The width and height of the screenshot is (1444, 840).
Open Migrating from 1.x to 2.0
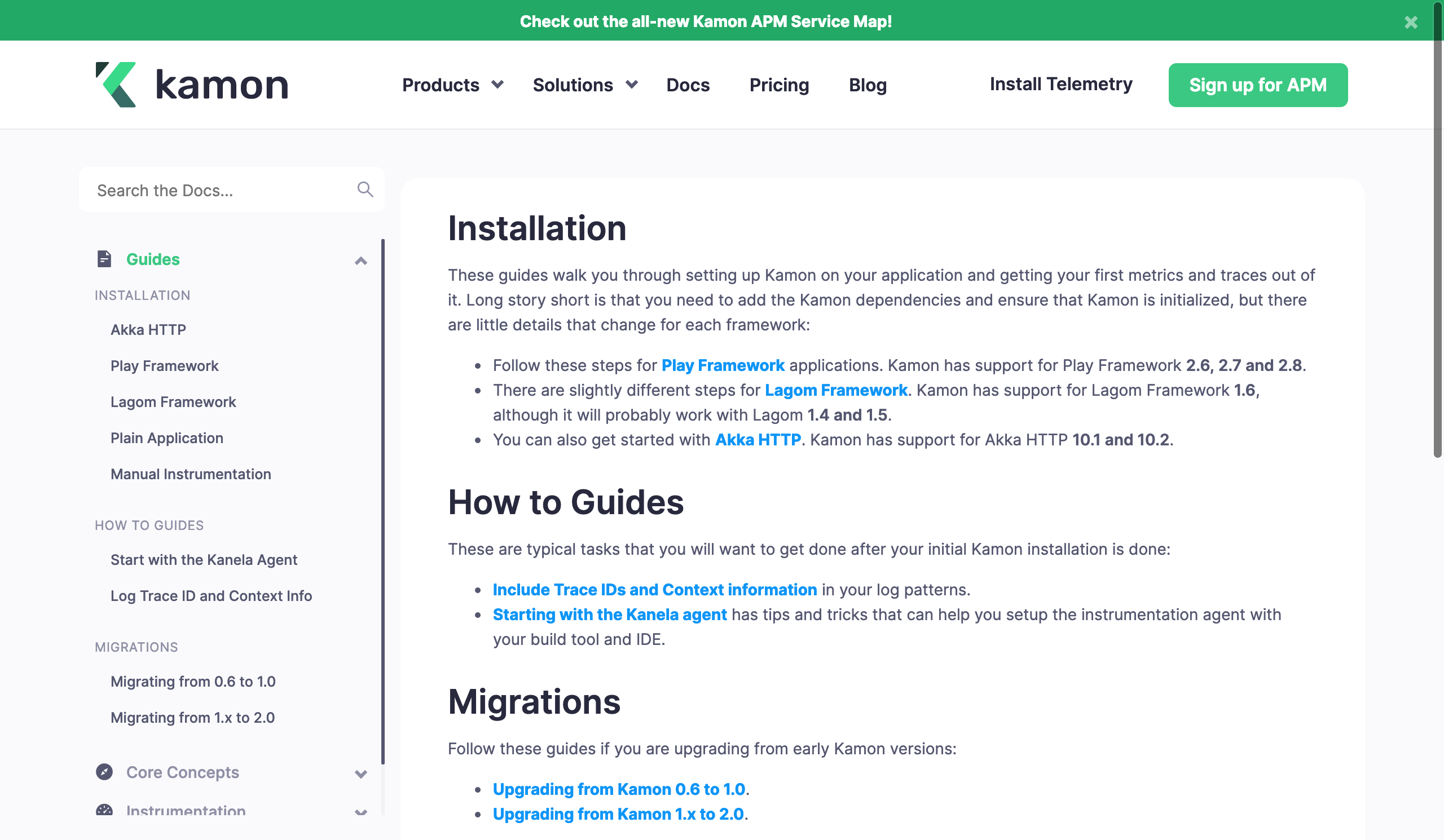tap(192, 718)
